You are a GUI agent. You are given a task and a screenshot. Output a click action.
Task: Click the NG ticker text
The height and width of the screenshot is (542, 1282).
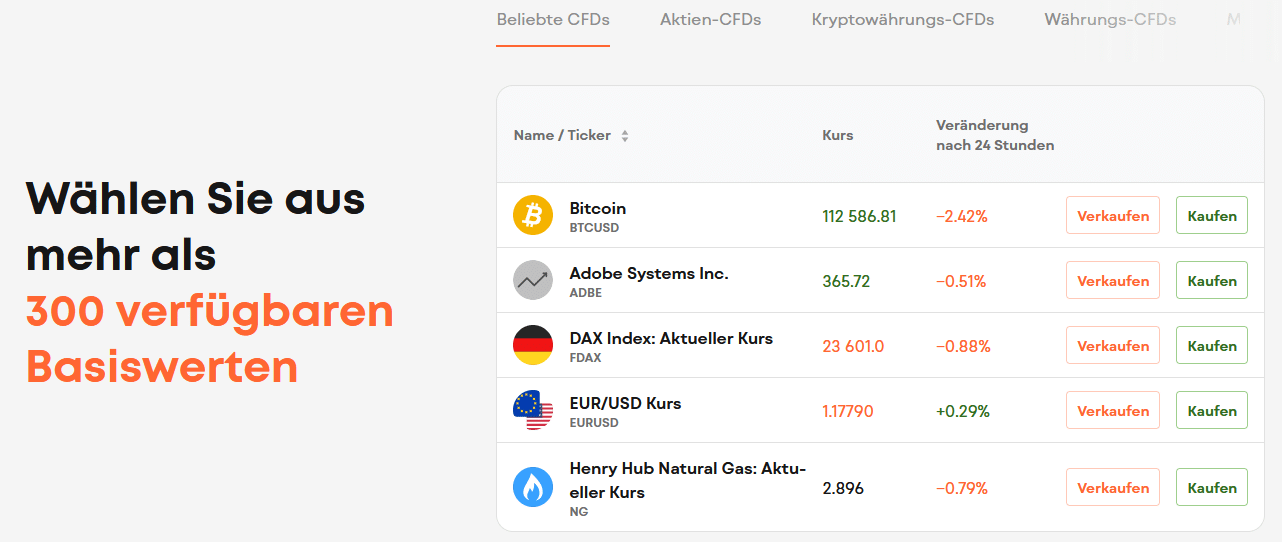click(x=579, y=512)
